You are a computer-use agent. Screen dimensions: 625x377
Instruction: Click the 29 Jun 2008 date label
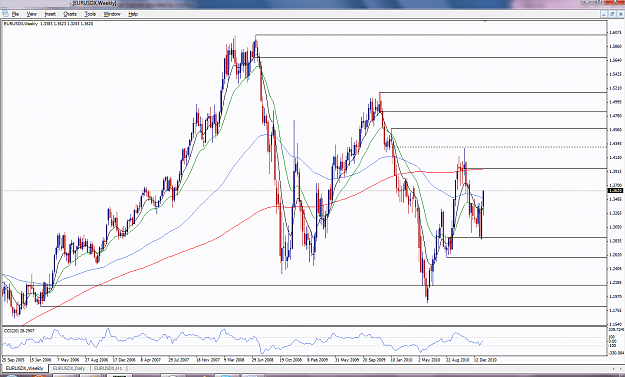click(263, 359)
